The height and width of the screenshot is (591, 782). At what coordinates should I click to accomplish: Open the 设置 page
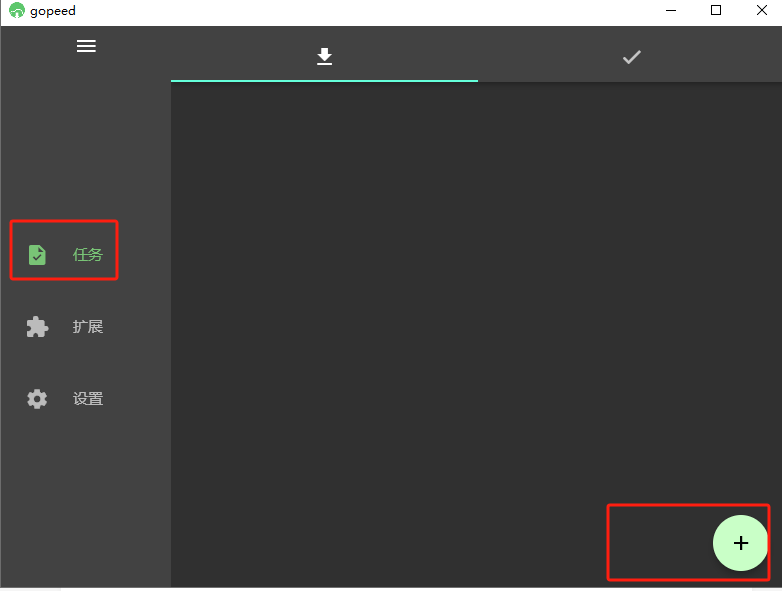click(x=88, y=399)
